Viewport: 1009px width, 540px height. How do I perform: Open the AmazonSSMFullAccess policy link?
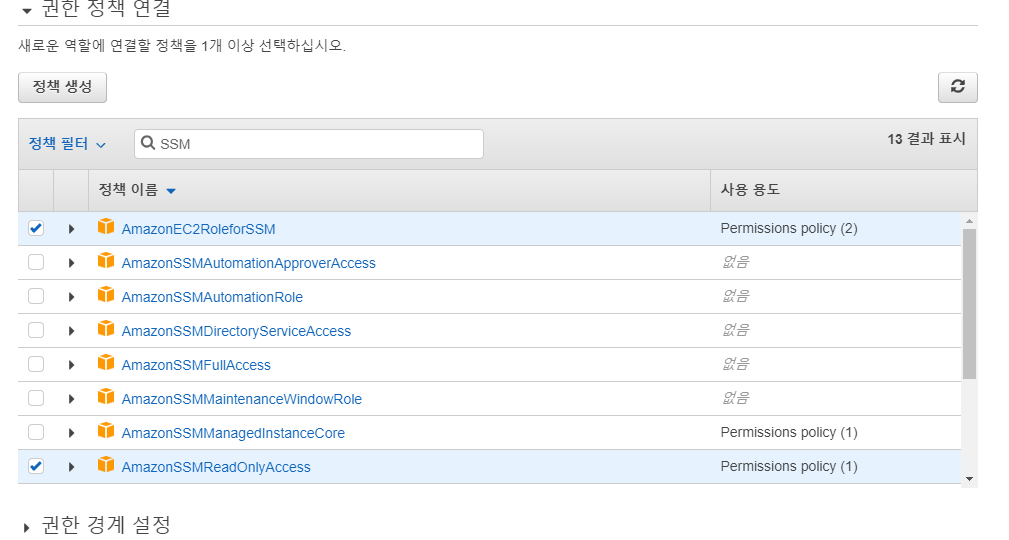(196, 366)
